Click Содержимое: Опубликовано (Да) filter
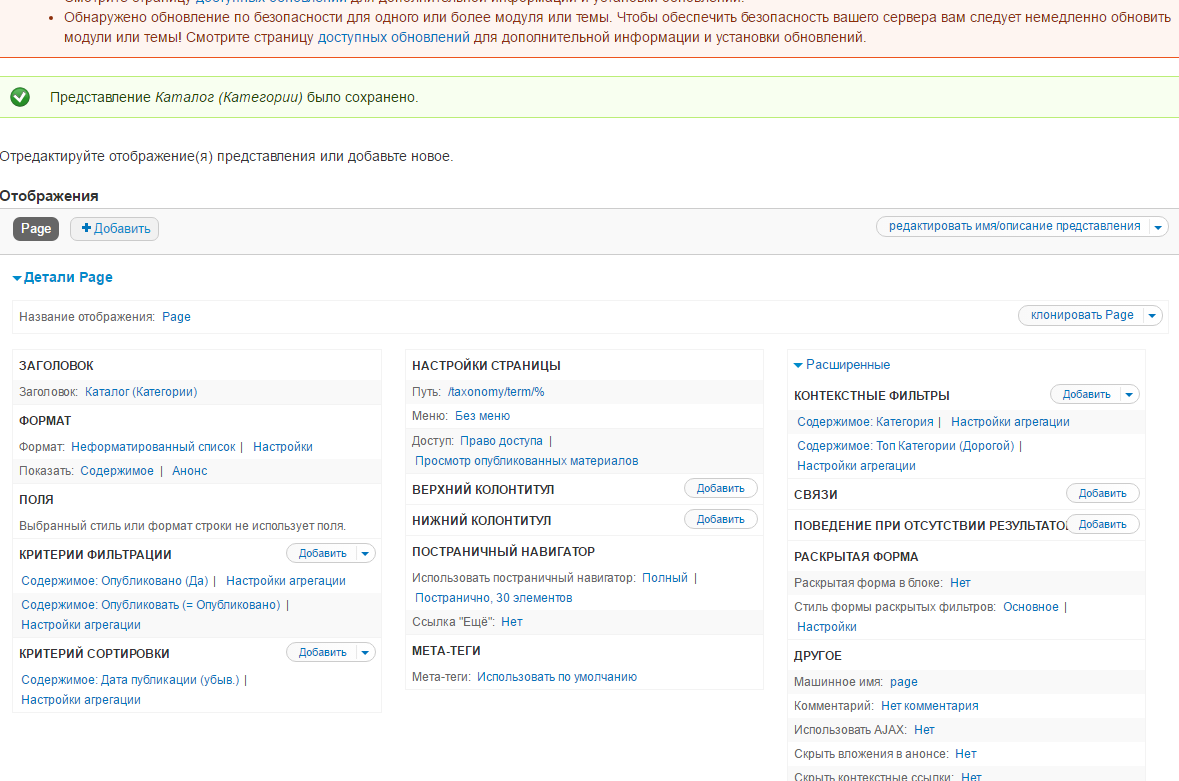The height and width of the screenshot is (781, 1179). pos(114,580)
